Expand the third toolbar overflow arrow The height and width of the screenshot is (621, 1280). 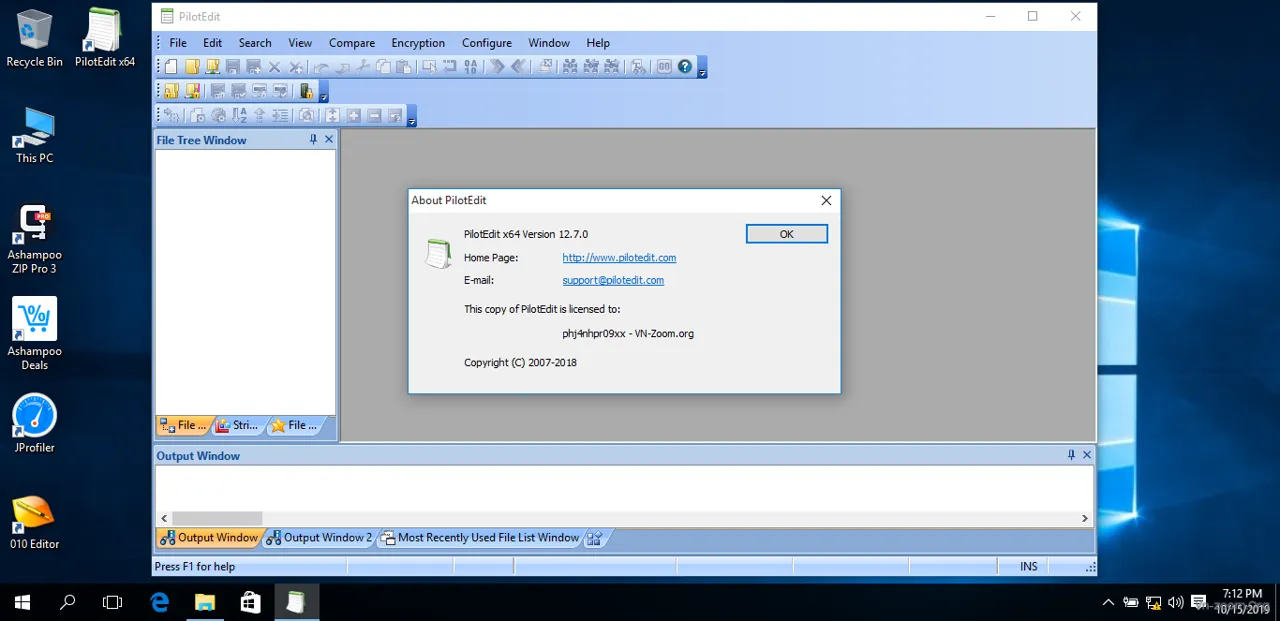[x=412, y=117]
